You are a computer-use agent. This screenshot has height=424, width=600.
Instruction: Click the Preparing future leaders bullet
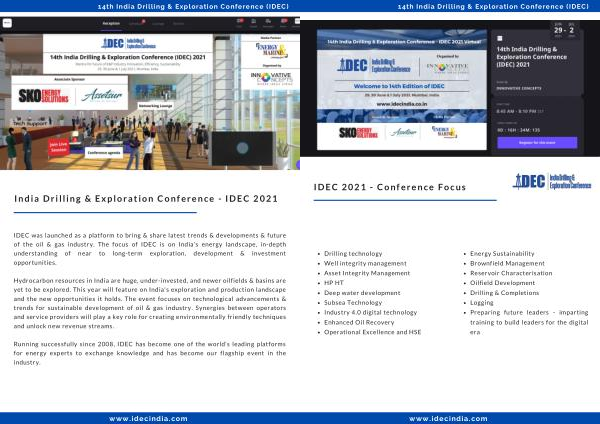[x=529, y=322]
